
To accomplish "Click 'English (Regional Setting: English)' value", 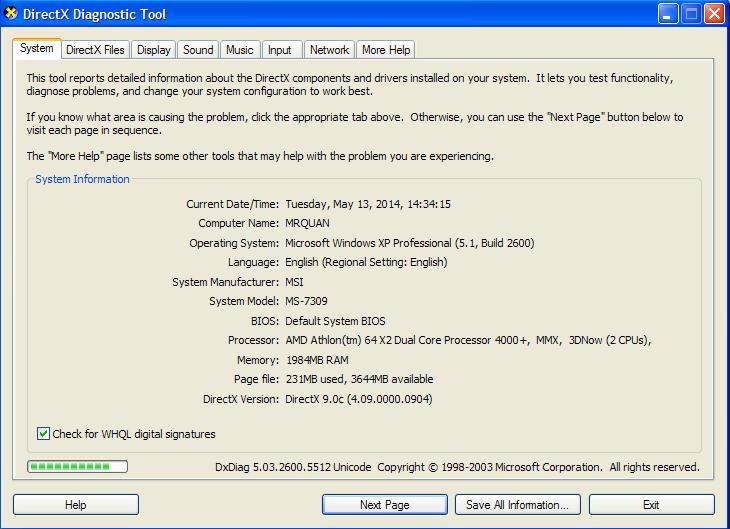I will [366, 262].
